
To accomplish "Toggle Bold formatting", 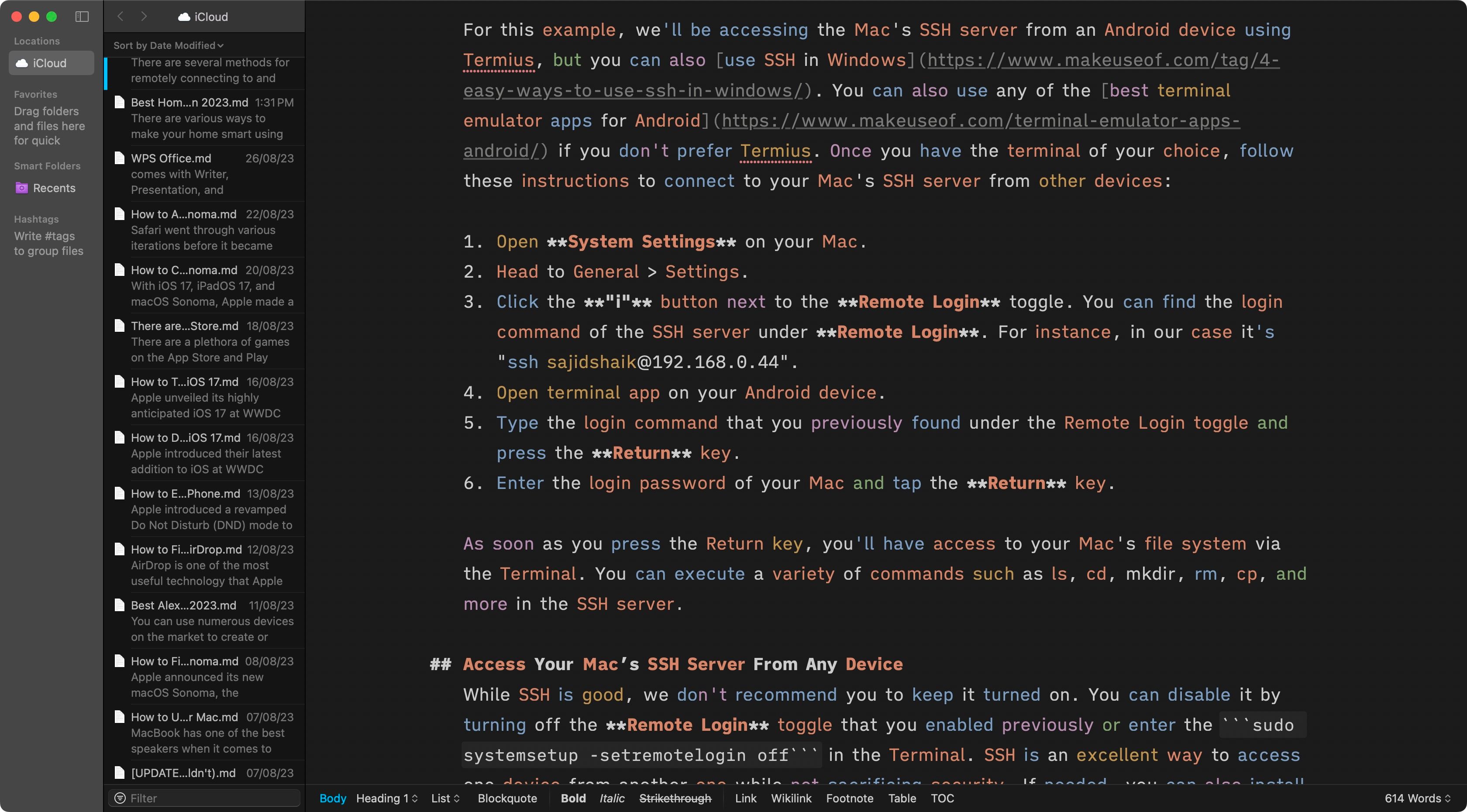I will tap(573, 798).
